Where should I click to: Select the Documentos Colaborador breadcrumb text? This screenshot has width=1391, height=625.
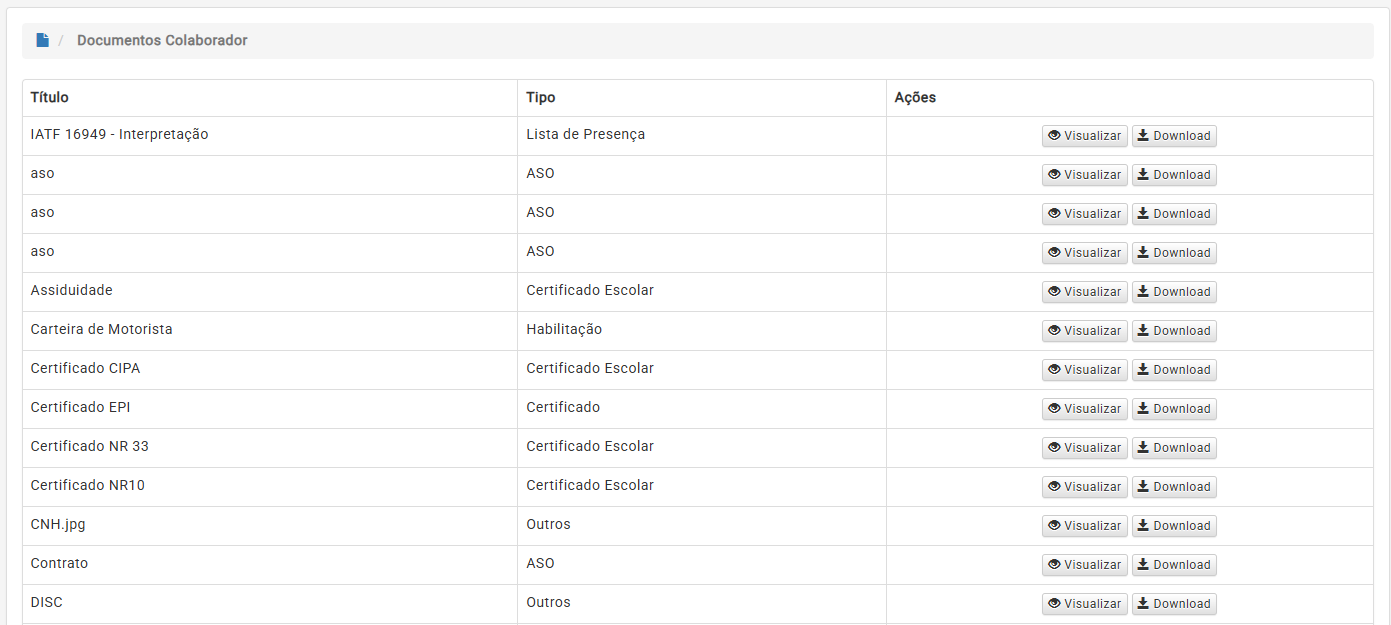162,40
